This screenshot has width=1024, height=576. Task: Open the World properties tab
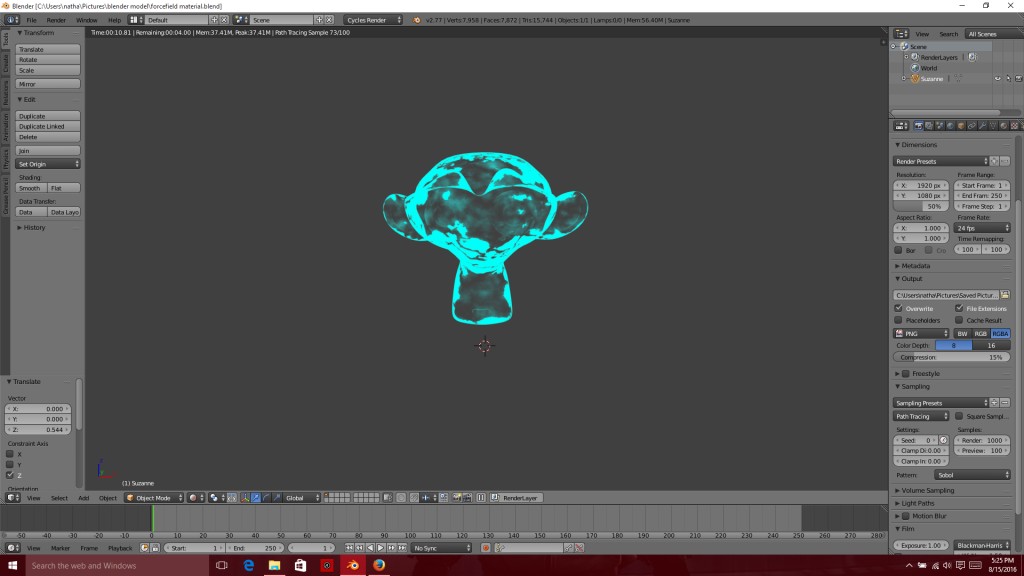[x=950, y=125]
